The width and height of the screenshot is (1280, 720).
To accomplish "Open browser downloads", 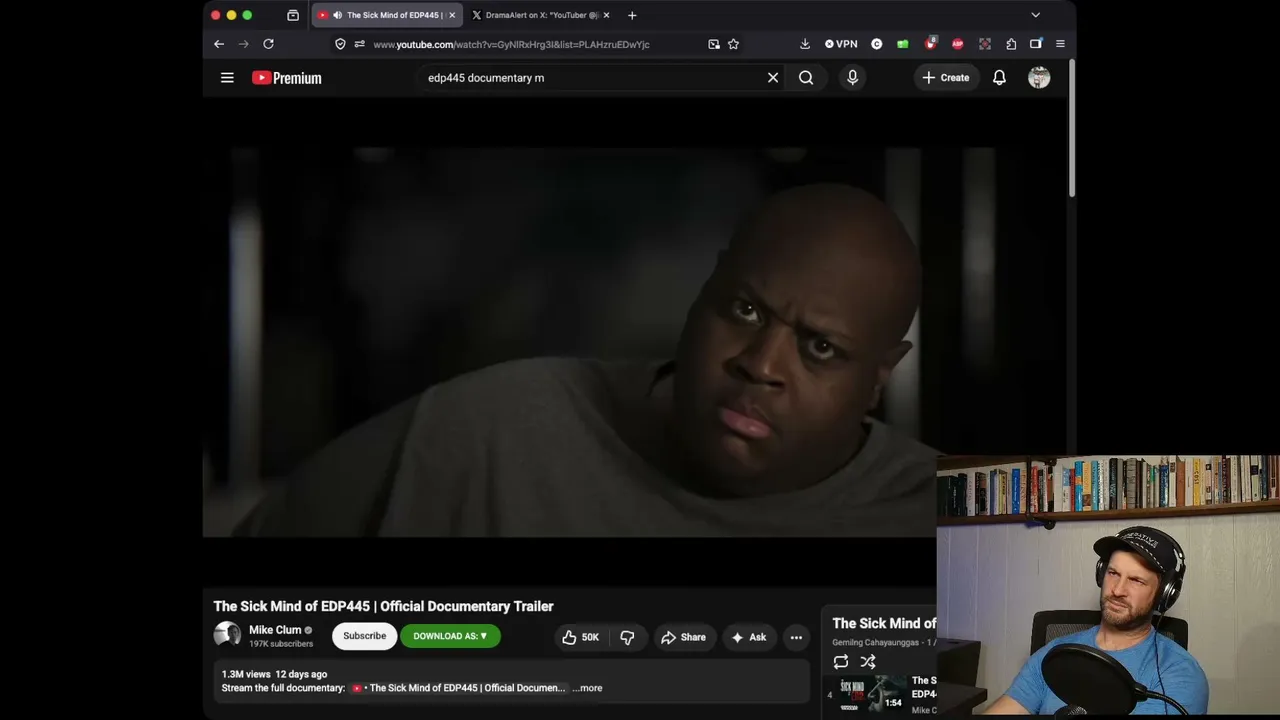I will pos(805,44).
